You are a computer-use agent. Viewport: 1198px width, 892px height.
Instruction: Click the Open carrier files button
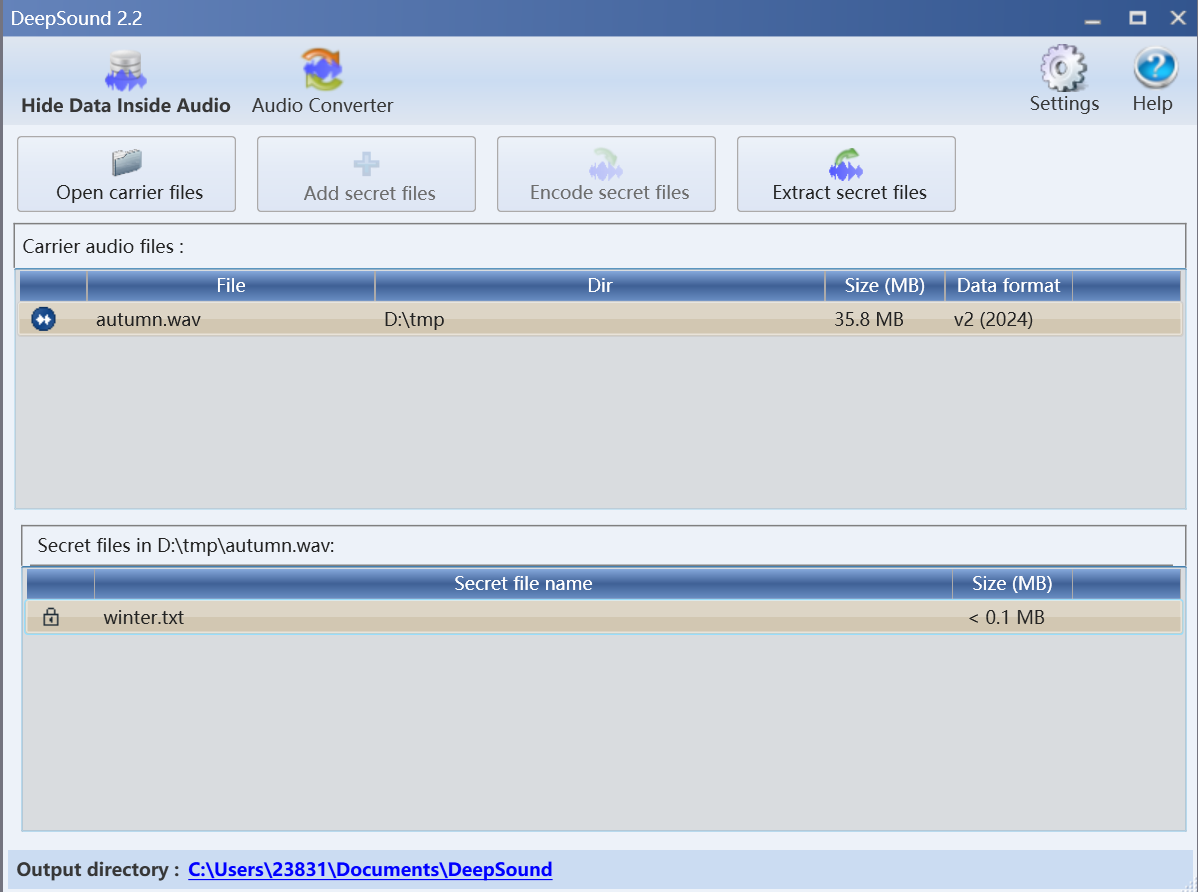(127, 174)
